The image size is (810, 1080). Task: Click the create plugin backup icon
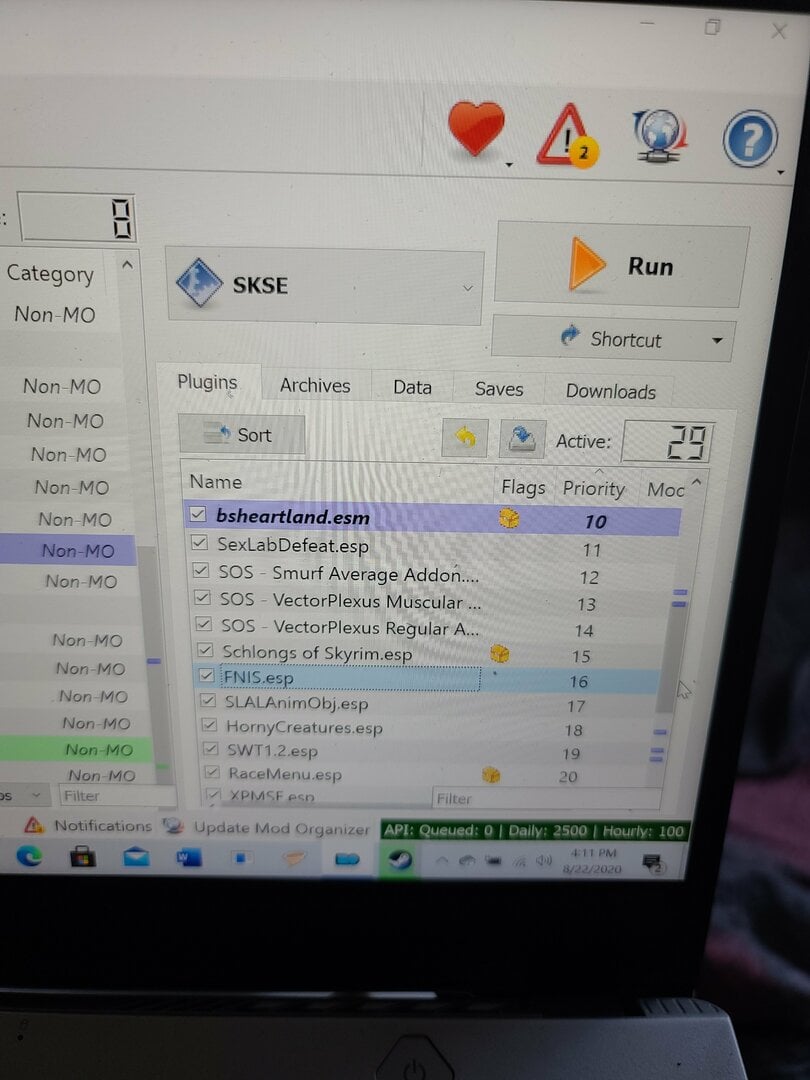tap(522, 439)
